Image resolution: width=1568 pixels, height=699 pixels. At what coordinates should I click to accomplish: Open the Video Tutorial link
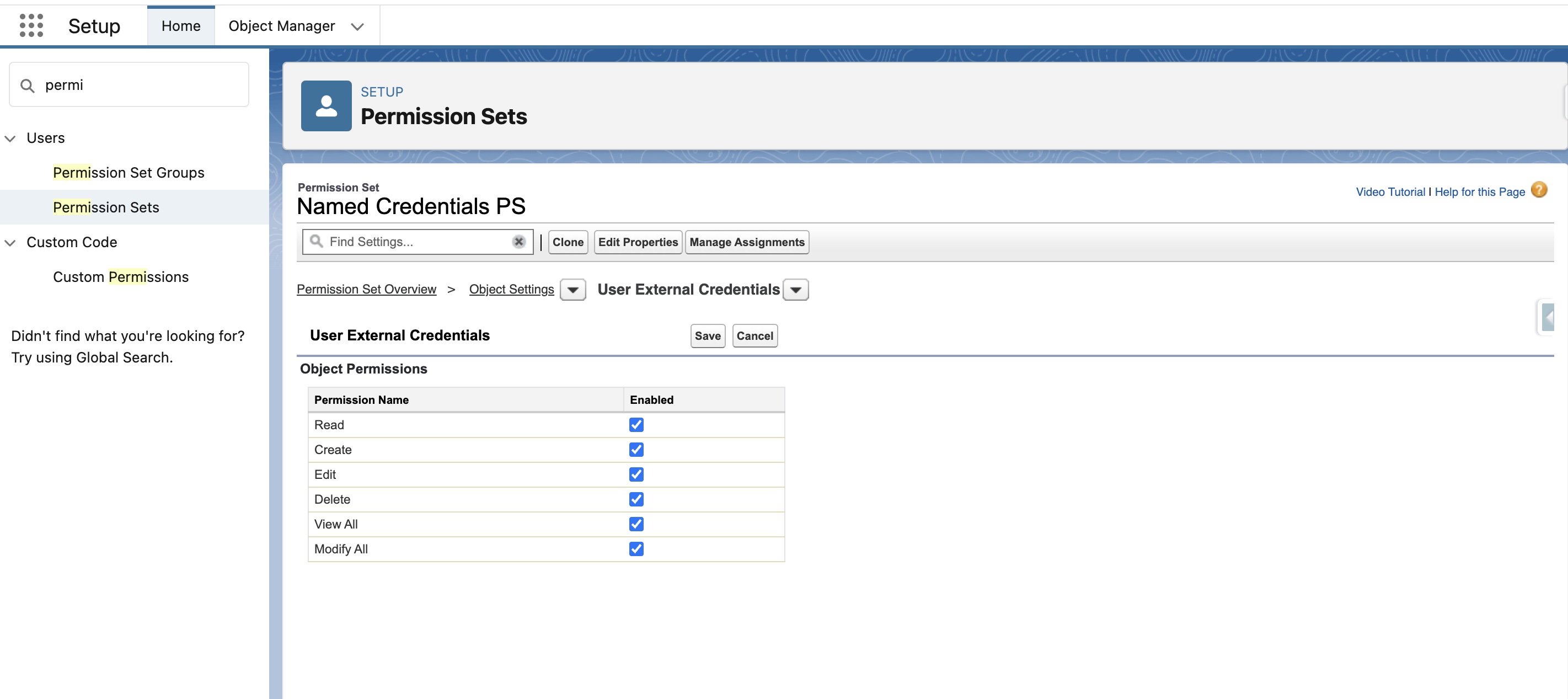point(1390,192)
